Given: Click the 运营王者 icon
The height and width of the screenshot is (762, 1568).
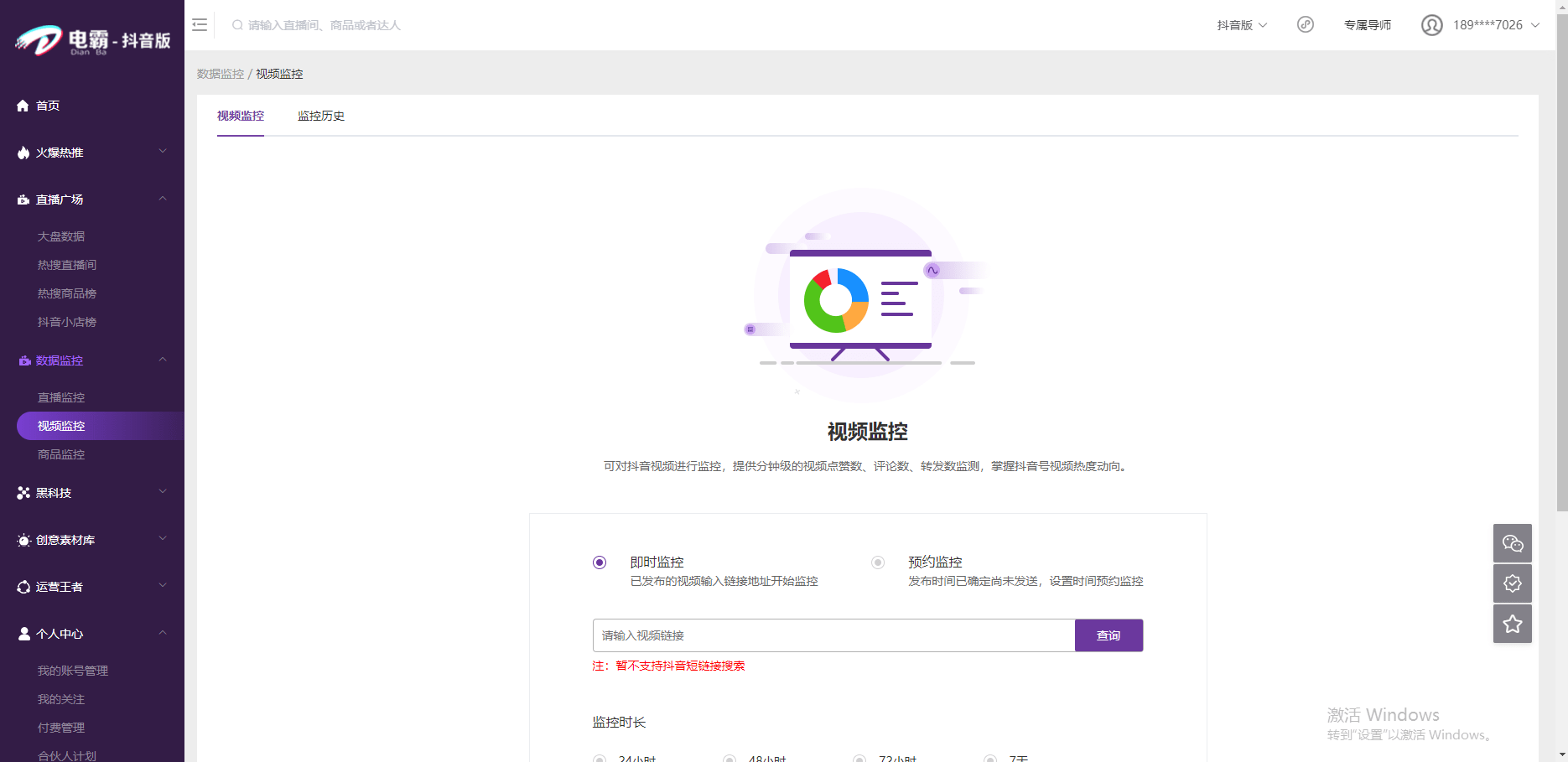Looking at the screenshot, I should (23, 587).
